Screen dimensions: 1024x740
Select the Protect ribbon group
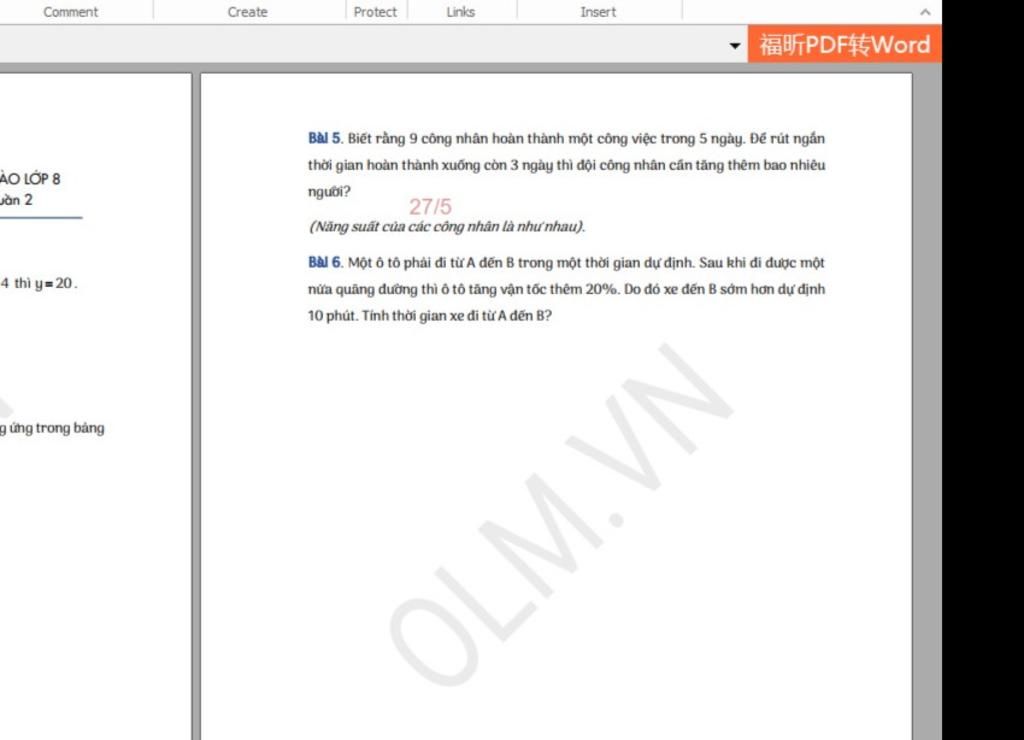pos(375,12)
